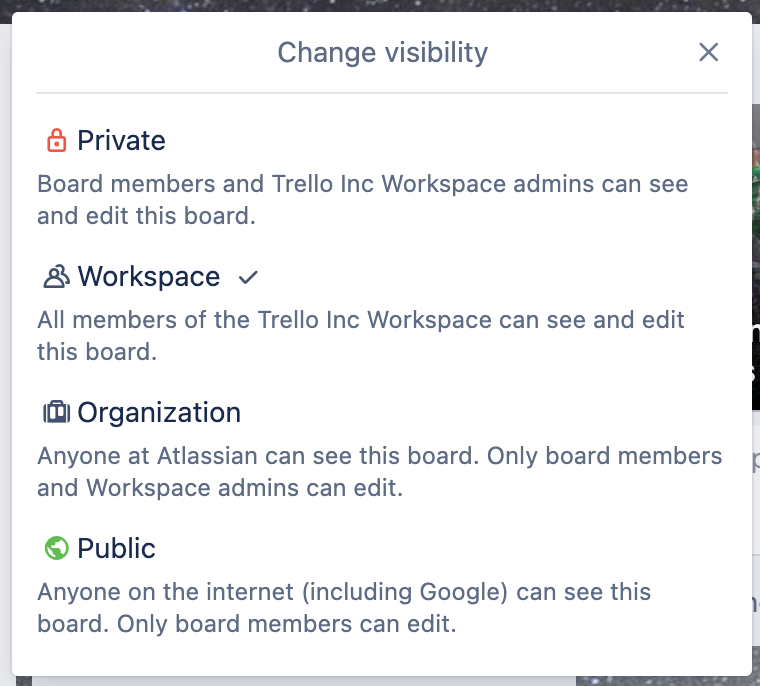Click the Private option description text
Screen dimensions: 760x686
(x=363, y=200)
